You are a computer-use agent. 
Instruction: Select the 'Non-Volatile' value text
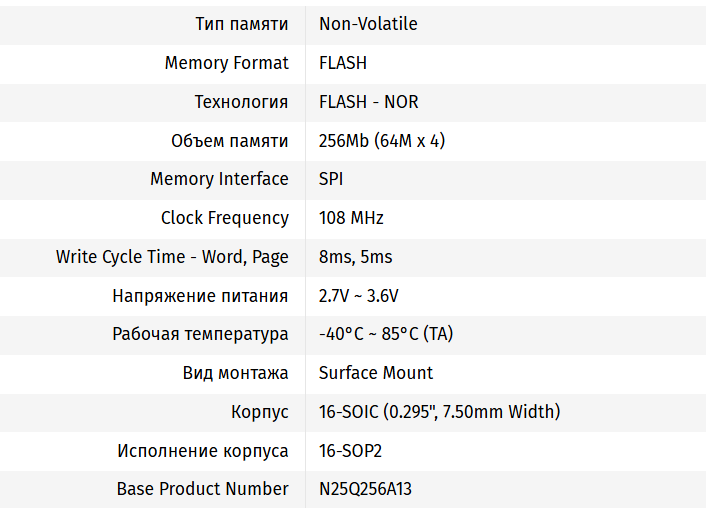pos(368,24)
